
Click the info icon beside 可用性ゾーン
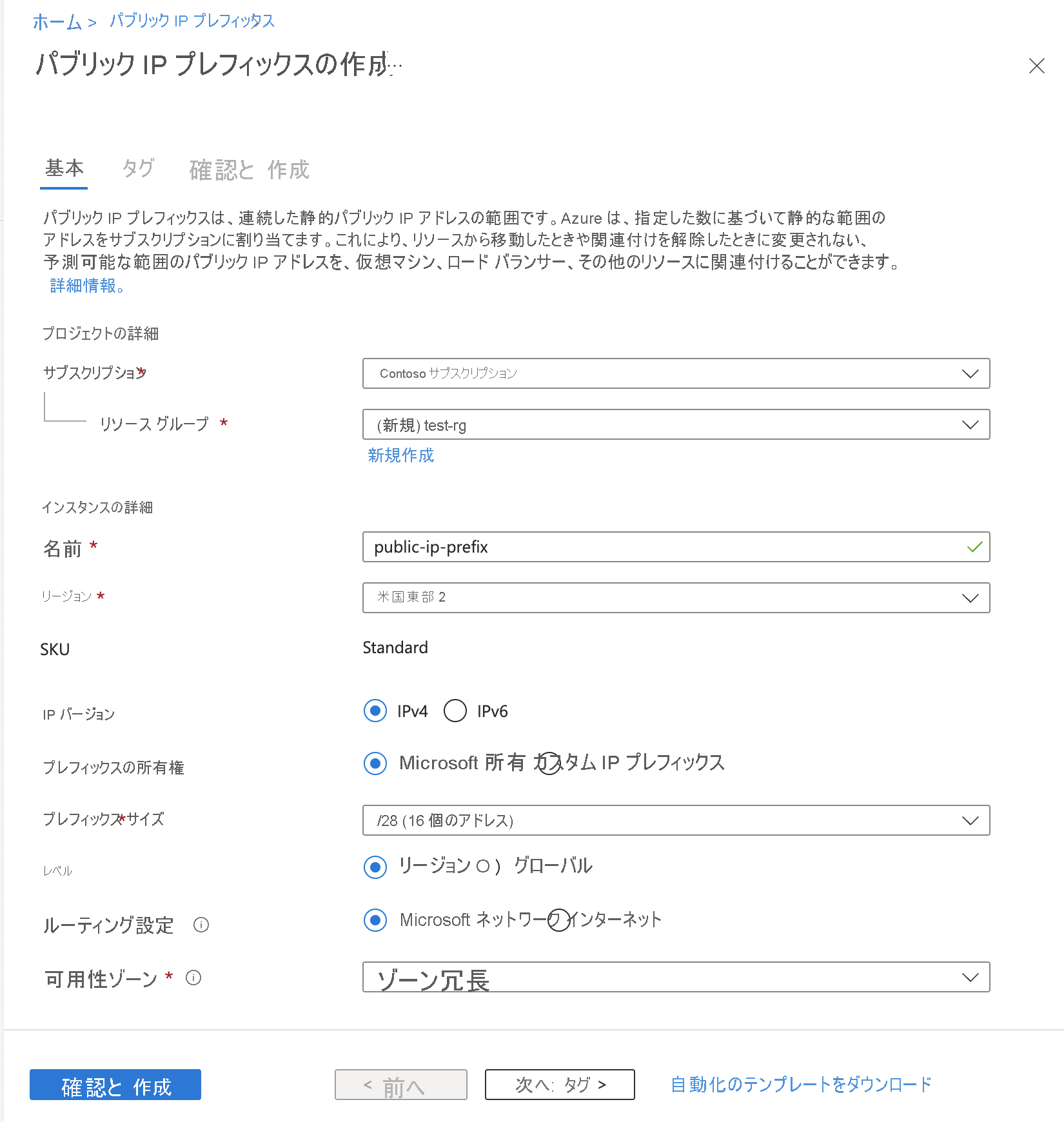[x=193, y=978]
